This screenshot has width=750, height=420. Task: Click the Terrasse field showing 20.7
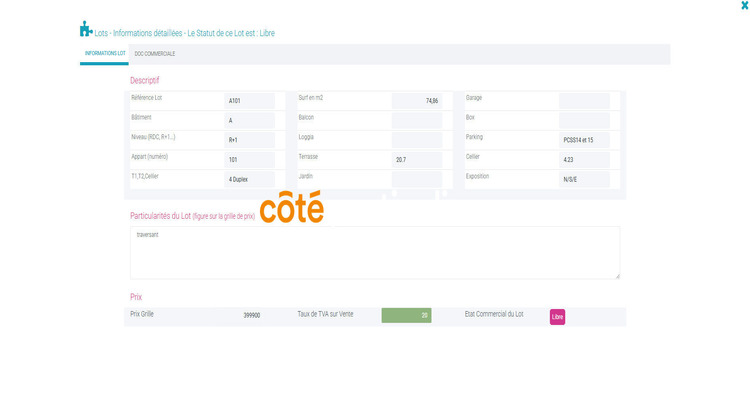click(417, 159)
